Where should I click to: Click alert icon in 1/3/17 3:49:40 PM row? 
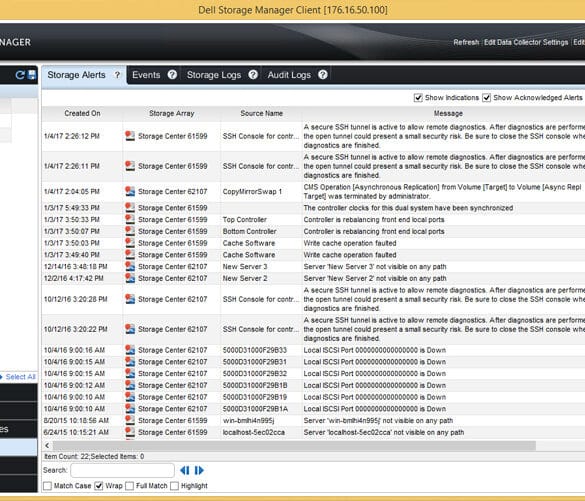pos(130,254)
